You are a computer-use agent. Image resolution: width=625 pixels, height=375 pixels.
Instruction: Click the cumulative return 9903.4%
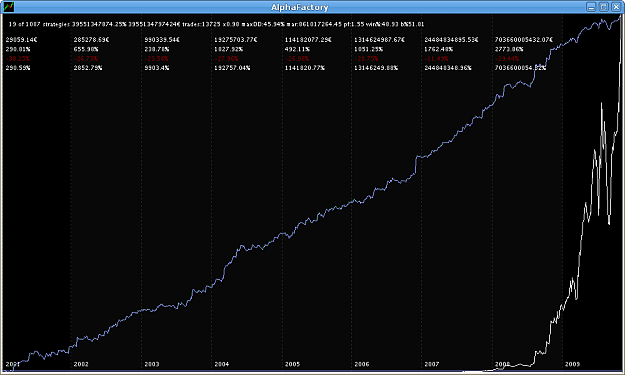click(x=157, y=68)
